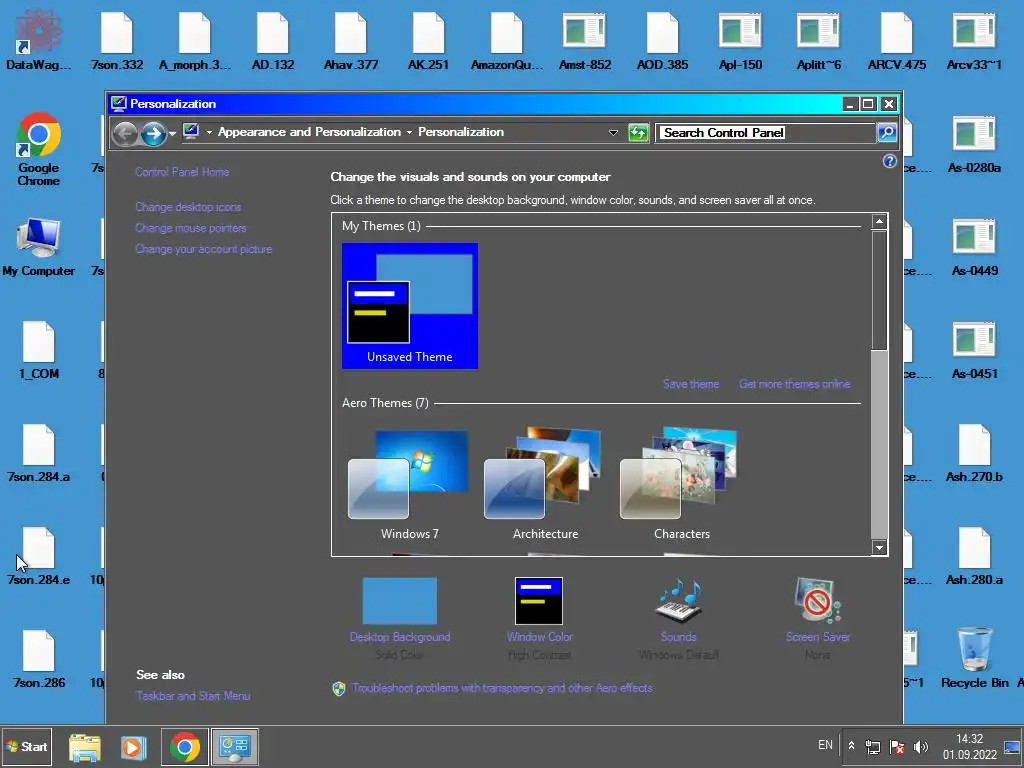Select the Apl-150 desktop icon
The image size is (1024, 768).
740,41
